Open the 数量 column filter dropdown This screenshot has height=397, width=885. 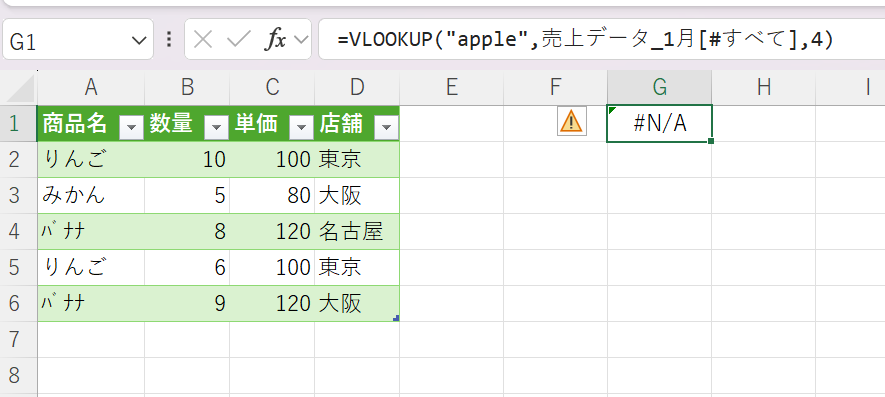(217, 128)
